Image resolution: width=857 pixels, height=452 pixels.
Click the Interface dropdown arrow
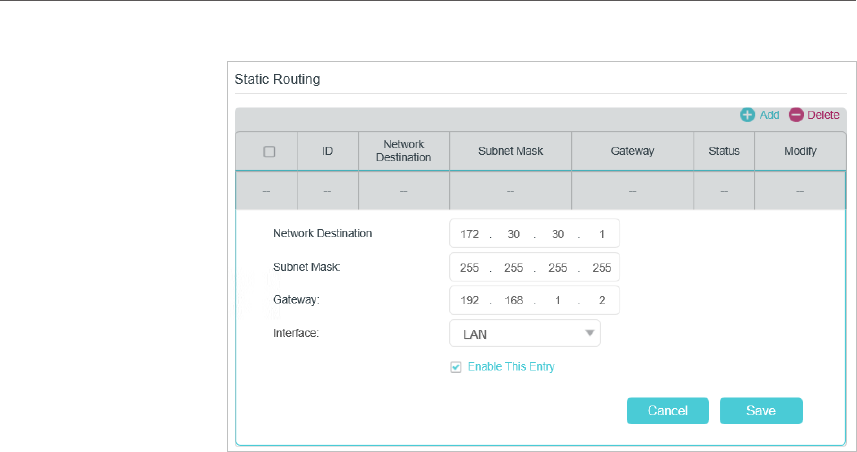coord(589,333)
